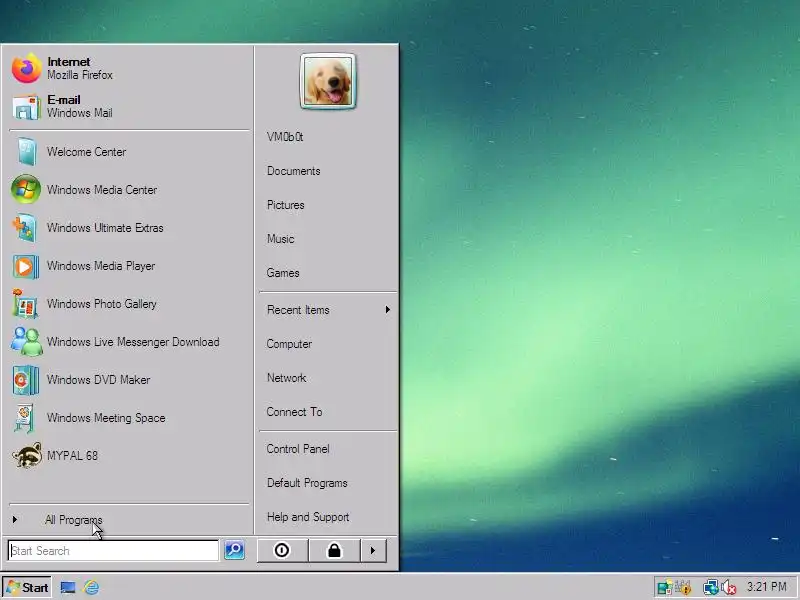Viewport: 800px width, 600px height.
Task: Focus the Start Search input field
Action: [x=113, y=551]
